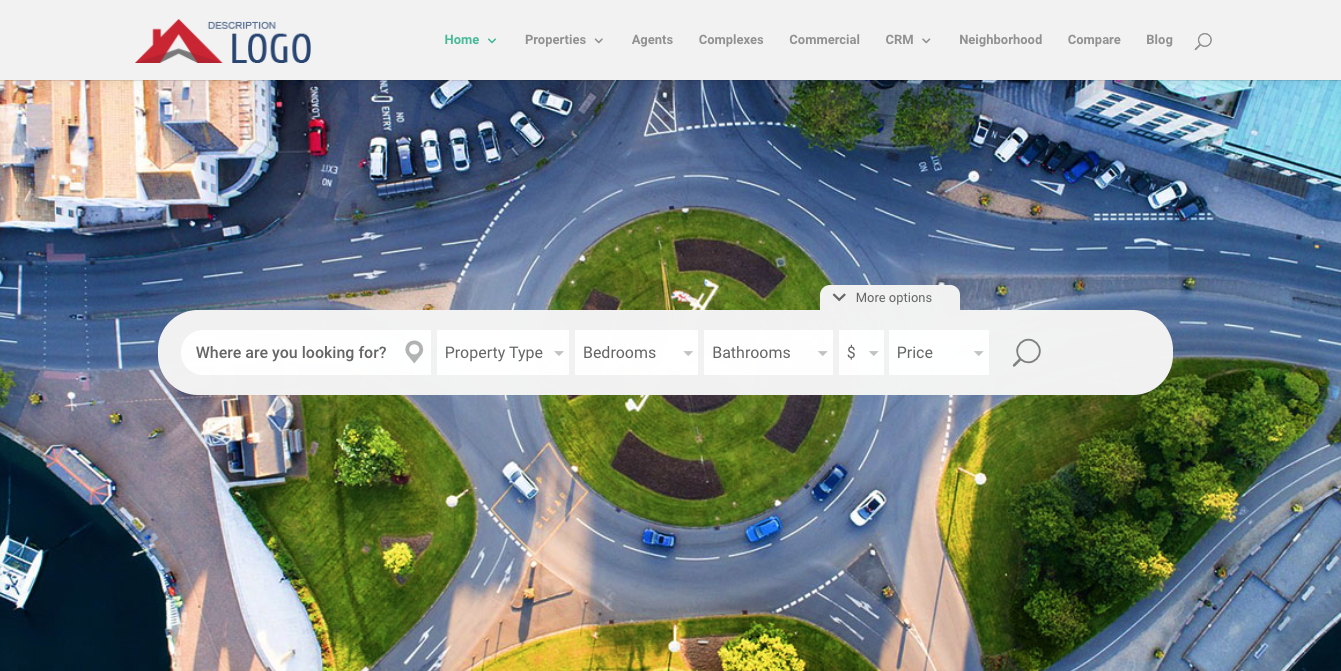Image resolution: width=1341 pixels, height=671 pixels.
Task: Click the location pin icon
Action: click(414, 352)
